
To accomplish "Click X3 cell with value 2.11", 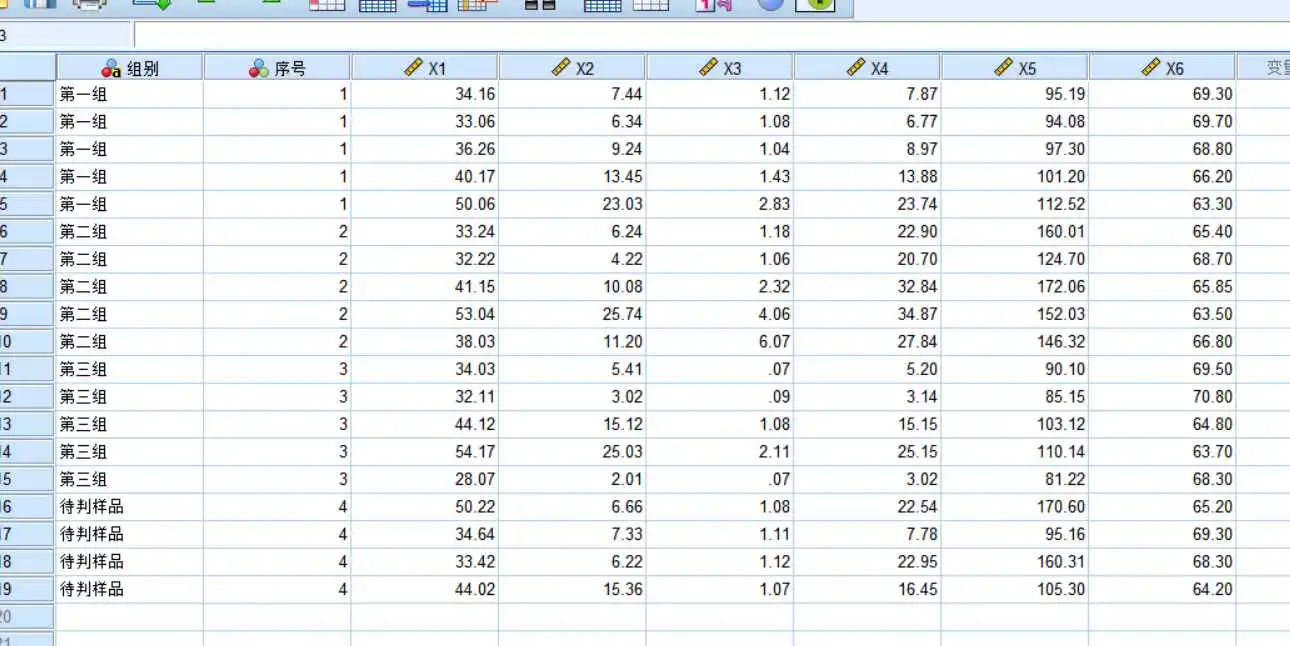I will coord(720,452).
